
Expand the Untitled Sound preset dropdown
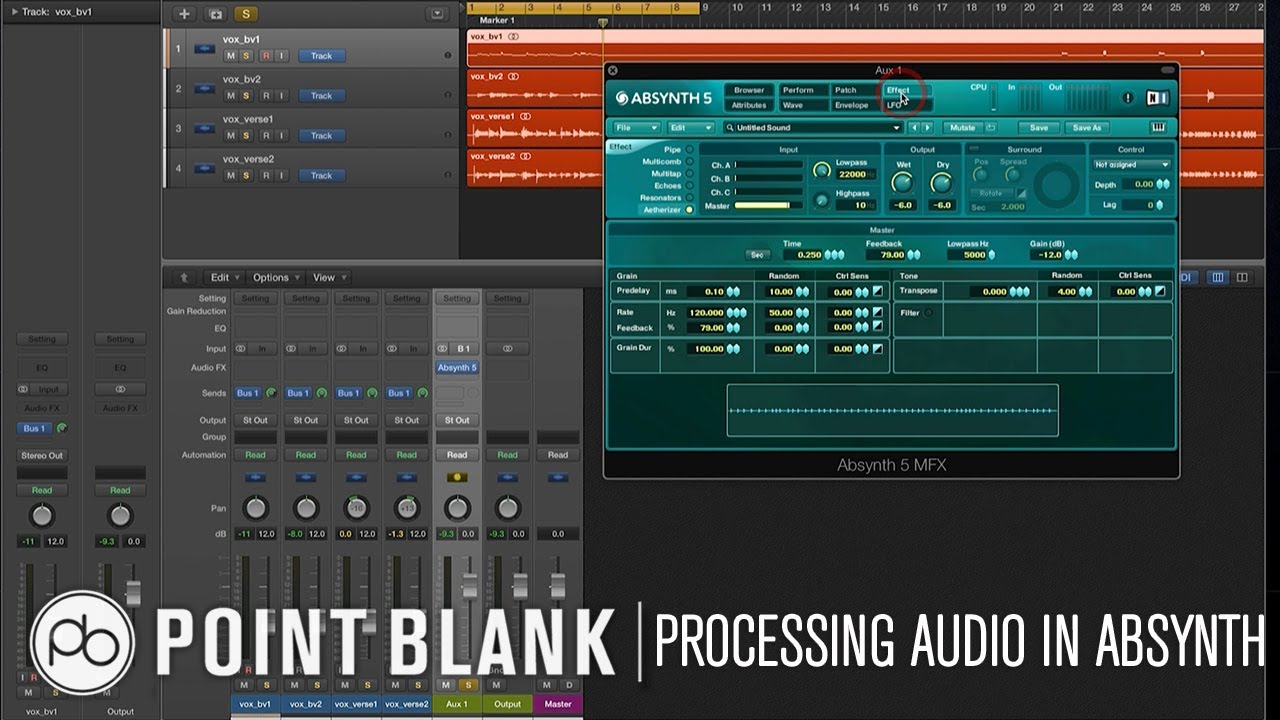(897, 128)
